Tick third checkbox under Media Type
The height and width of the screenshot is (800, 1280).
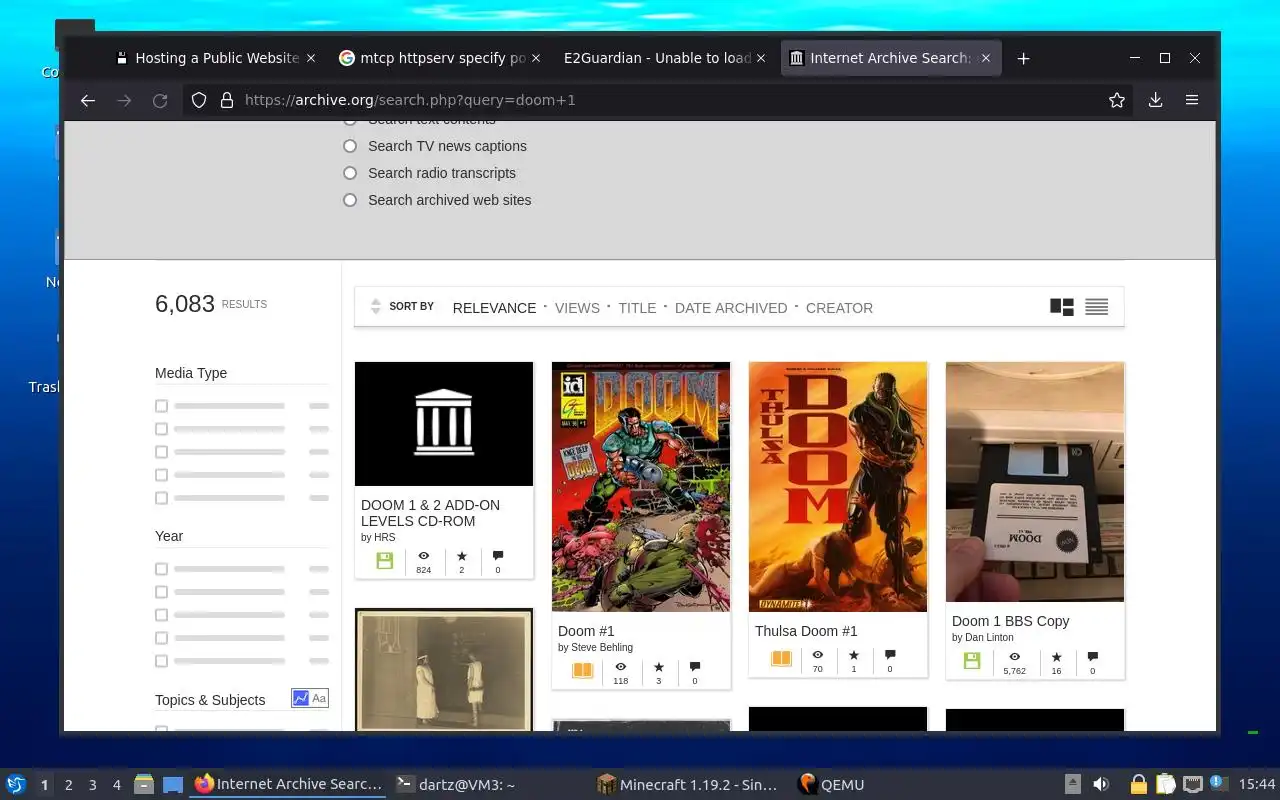coord(161,452)
